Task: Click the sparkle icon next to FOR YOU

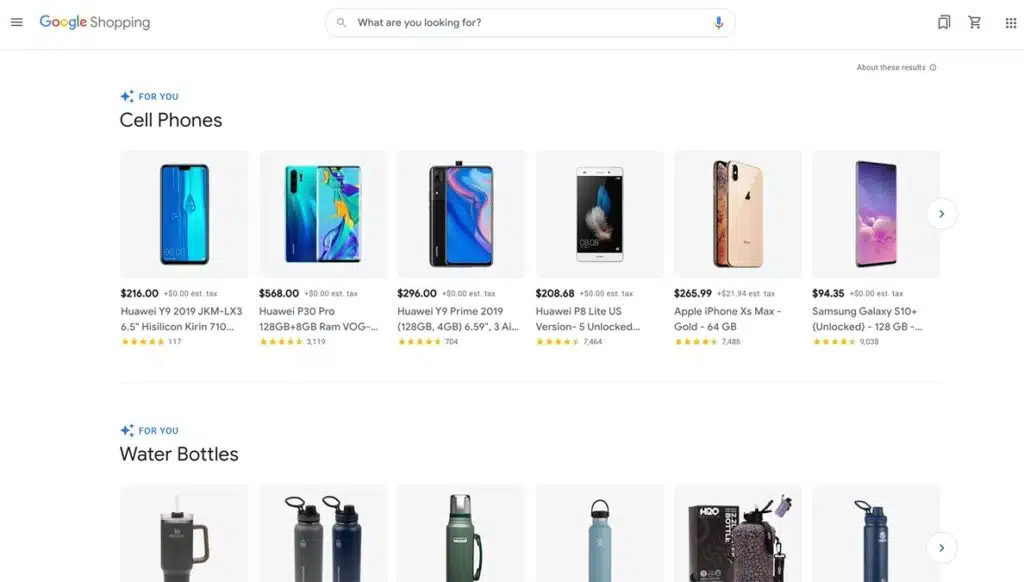Action: pos(126,96)
